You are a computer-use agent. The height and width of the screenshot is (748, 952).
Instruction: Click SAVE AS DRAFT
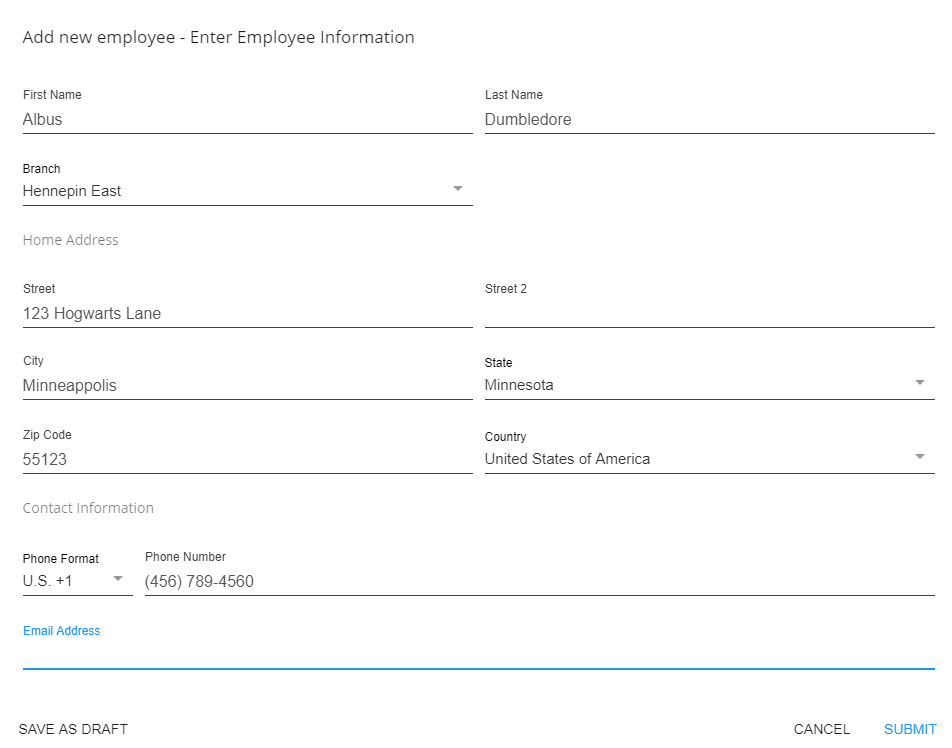(73, 729)
